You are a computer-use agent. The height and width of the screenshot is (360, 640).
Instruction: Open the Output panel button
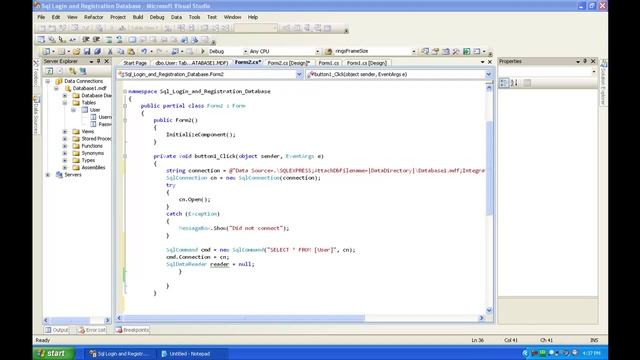coord(57,330)
